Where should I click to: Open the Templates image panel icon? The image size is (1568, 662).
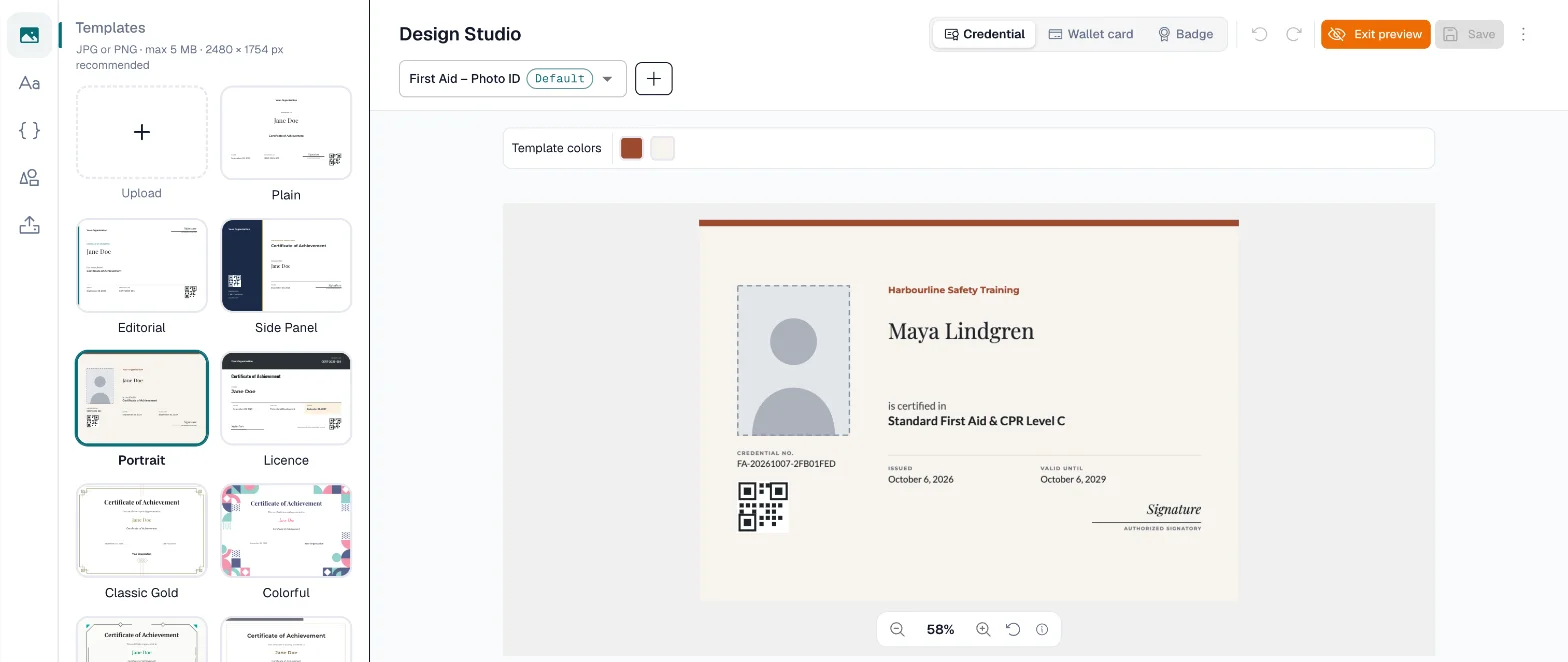(x=29, y=35)
